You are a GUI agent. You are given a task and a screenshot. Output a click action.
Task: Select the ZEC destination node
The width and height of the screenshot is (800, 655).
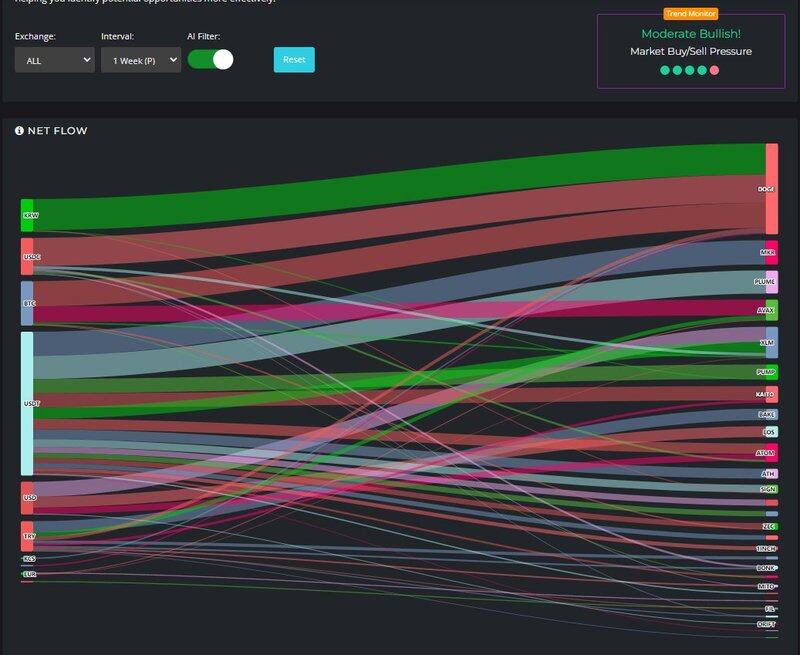tap(772, 526)
